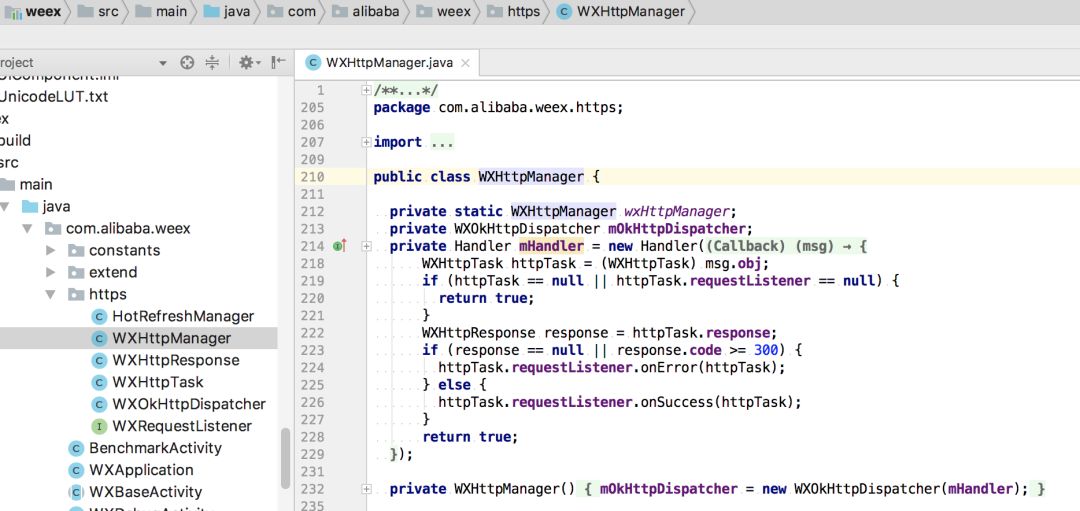This screenshot has width=1080, height=511.
Task: Expand the folded header comment
Action: [x=367, y=90]
